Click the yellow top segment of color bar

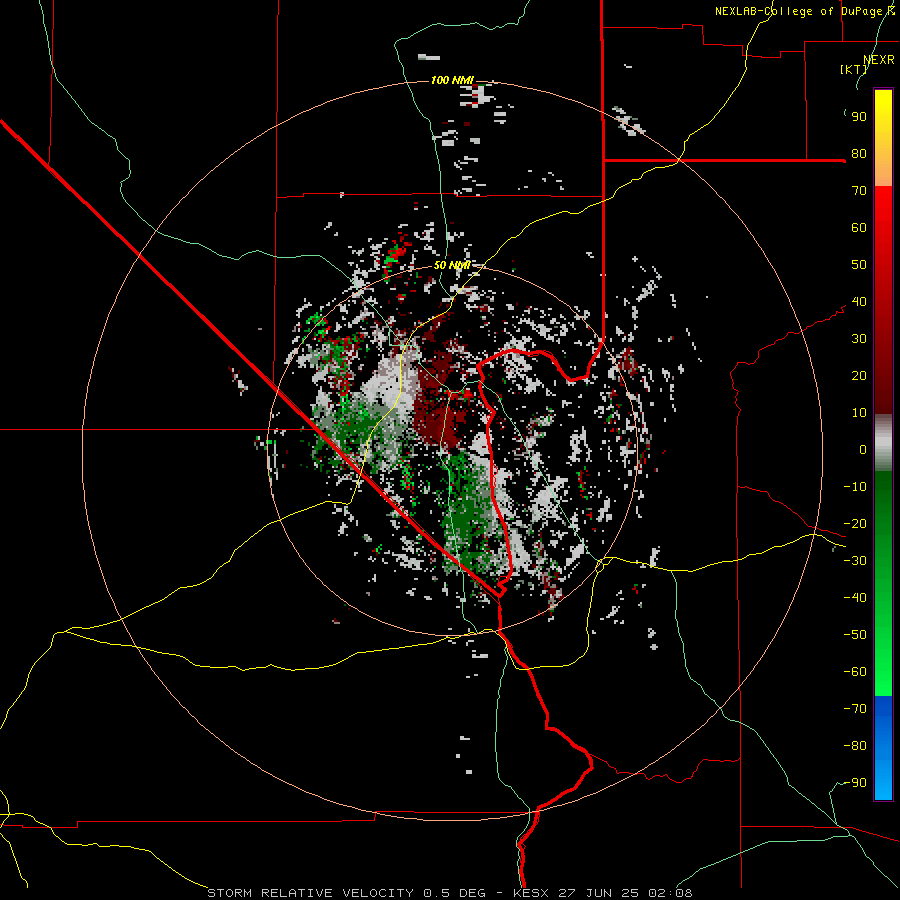[883, 138]
